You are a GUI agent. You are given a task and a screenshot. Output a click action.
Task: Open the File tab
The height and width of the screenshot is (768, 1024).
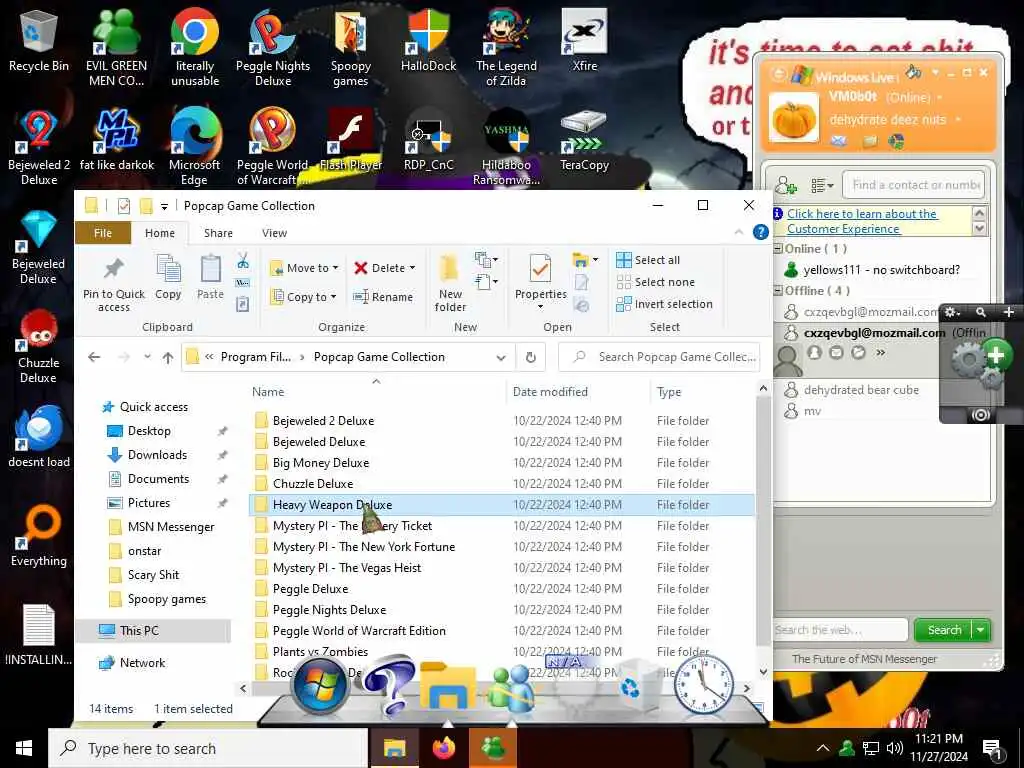pos(103,233)
